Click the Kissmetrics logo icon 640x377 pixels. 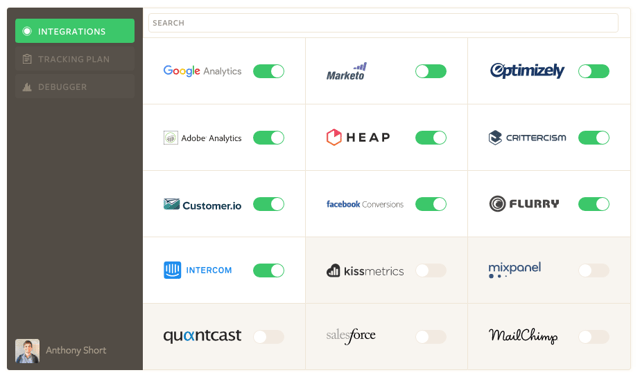coord(333,270)
